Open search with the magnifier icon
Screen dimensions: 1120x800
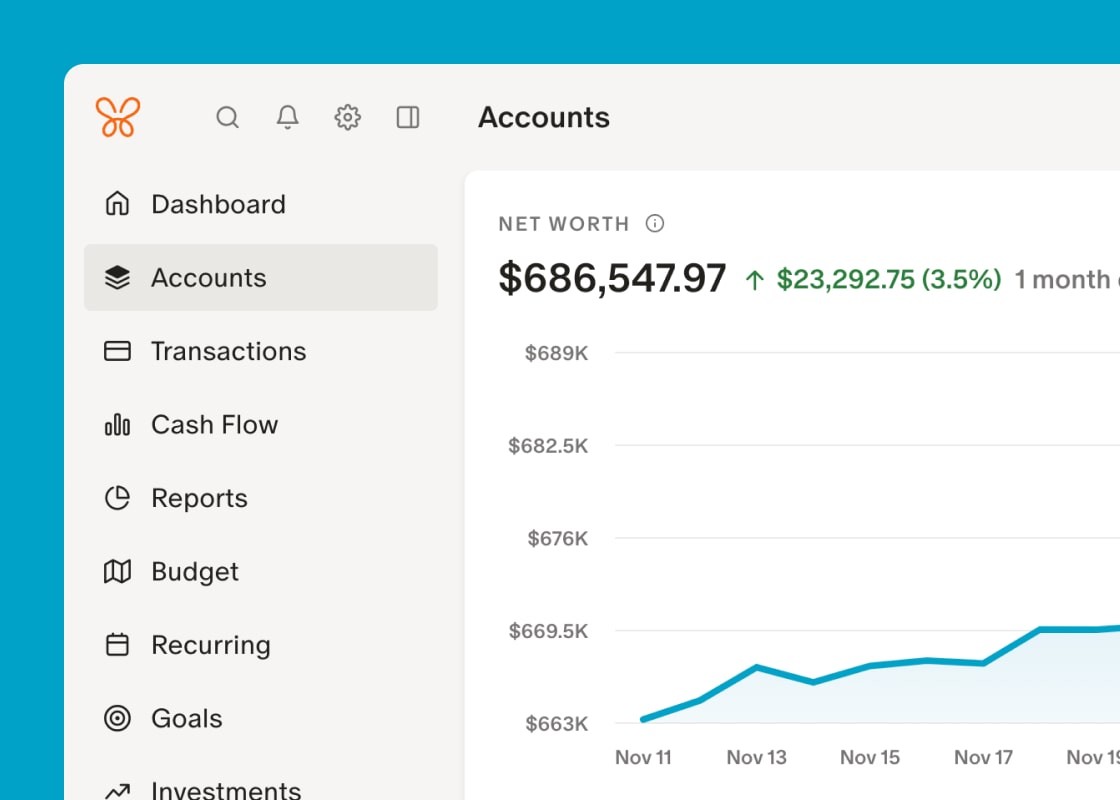[x=227, y=117]
